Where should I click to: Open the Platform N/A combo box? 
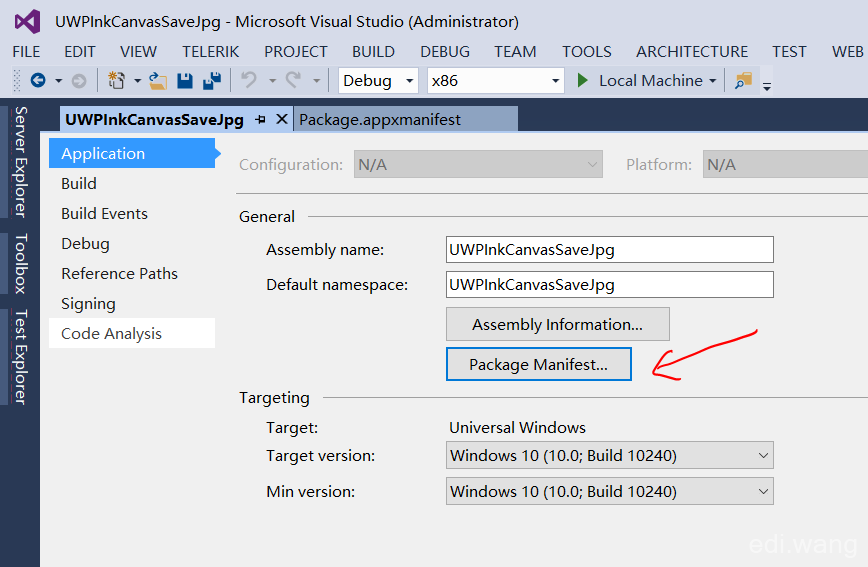pos(785,164)
